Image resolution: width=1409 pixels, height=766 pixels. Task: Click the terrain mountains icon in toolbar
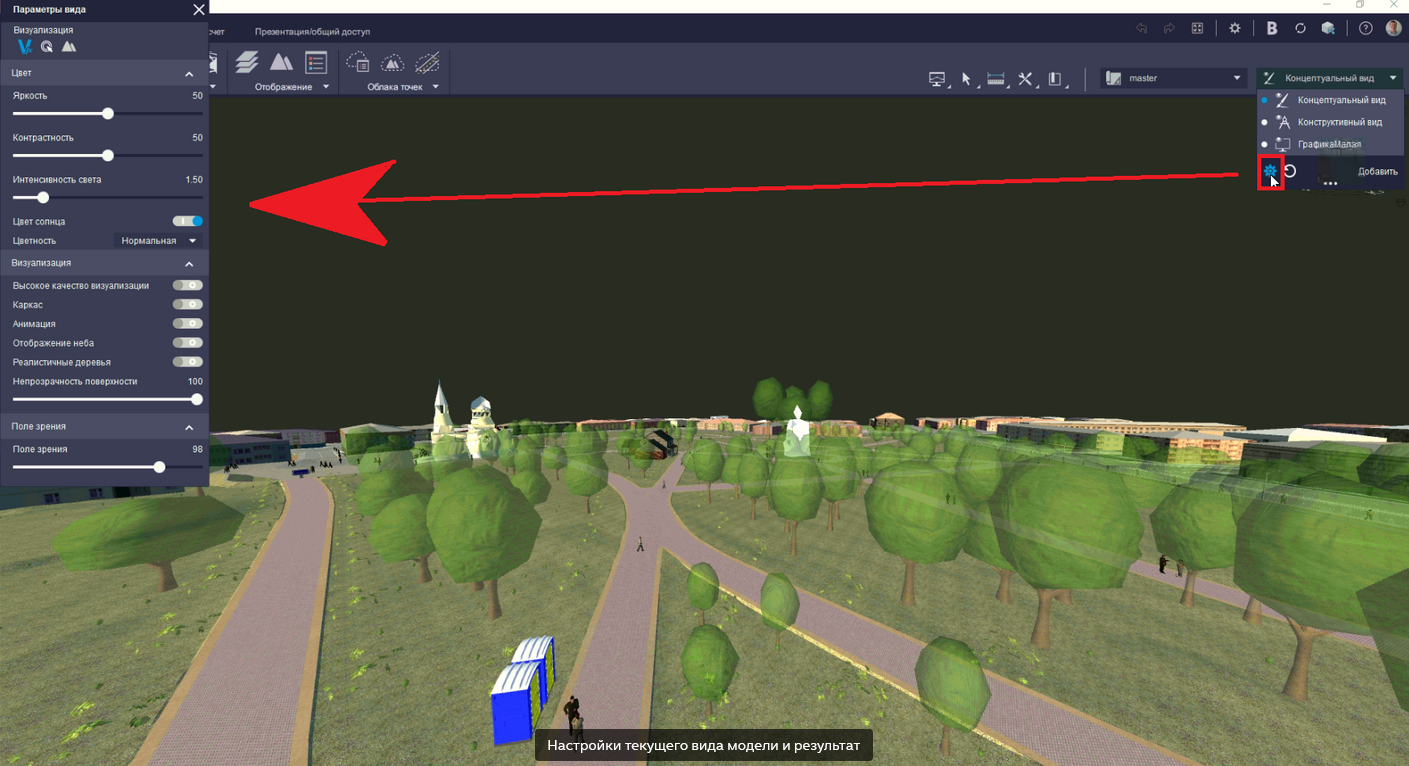click(x=281, y=63)
